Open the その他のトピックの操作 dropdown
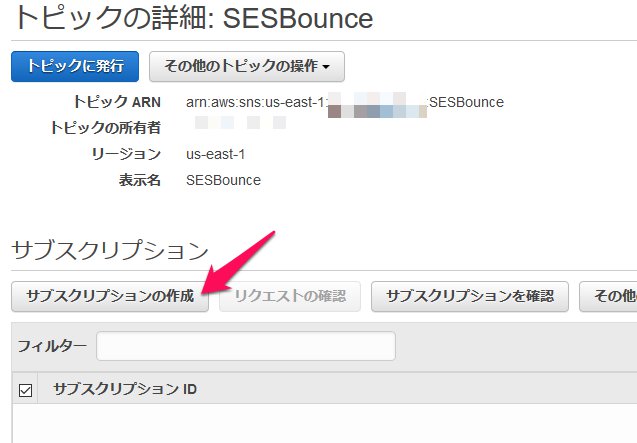The width and height of the screenshot is (637, 443). 246,66
